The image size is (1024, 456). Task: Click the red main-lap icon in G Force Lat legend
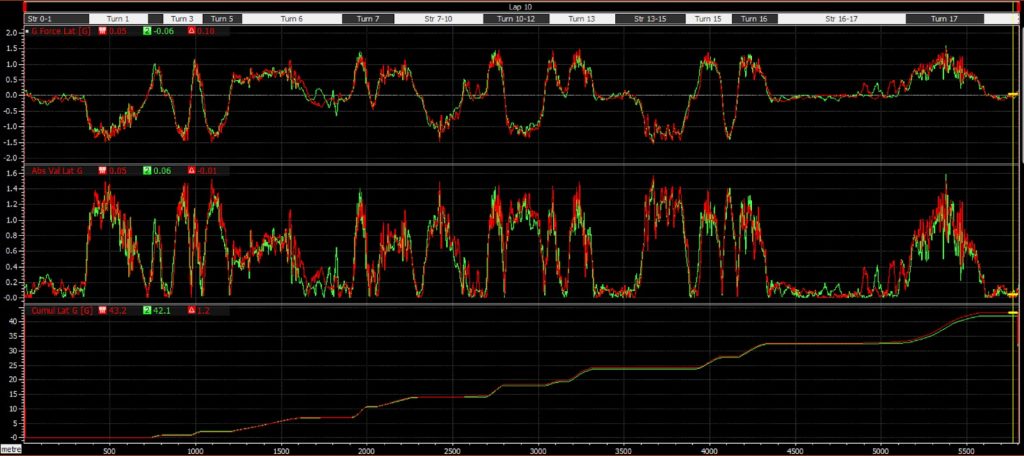[x=101, y=32]
